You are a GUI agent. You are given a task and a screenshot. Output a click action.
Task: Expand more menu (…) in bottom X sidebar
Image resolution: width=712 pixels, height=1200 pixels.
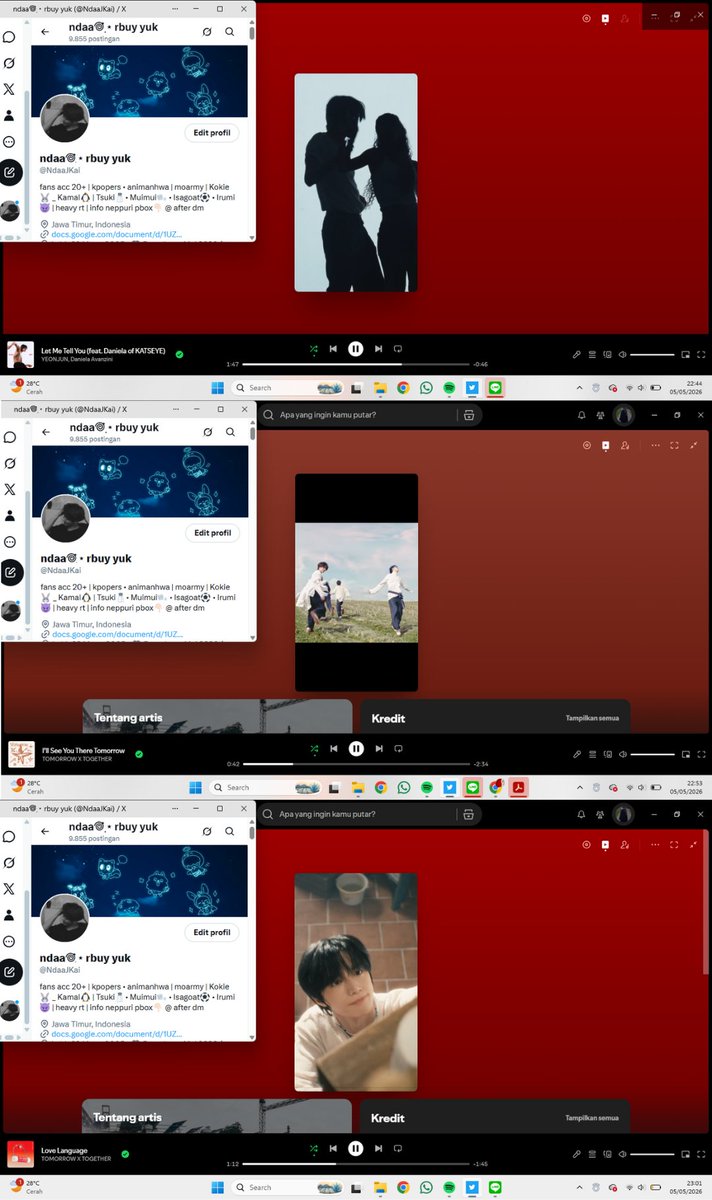click(9, 941)
